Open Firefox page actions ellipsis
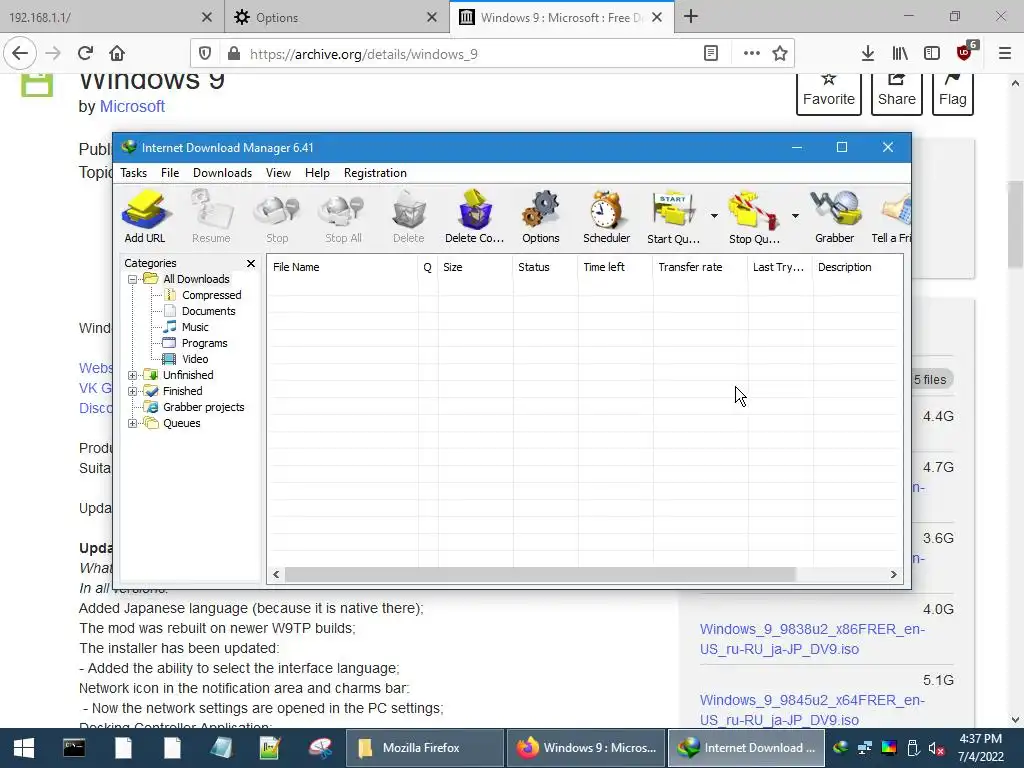Image resolution: width=1024 pixels, height=768 pixels. pos(752,54)
